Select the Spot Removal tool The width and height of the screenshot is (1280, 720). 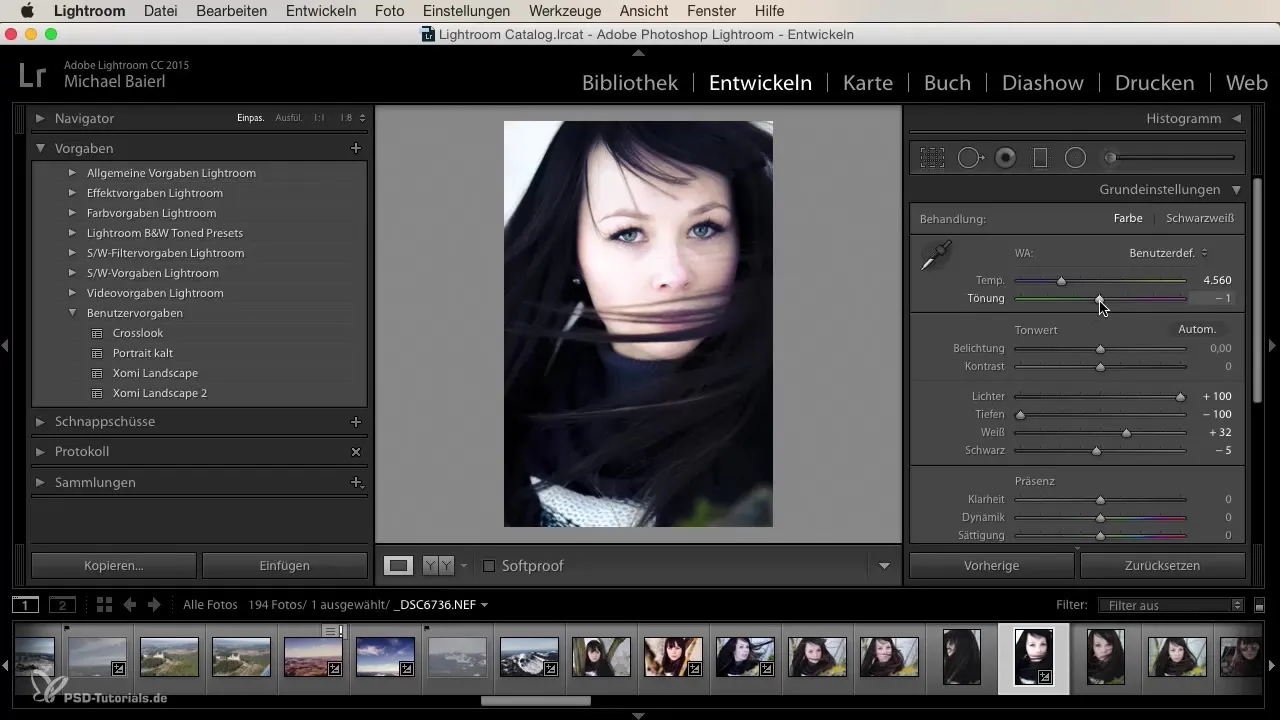pyautogui.click(x=970, y=158)
